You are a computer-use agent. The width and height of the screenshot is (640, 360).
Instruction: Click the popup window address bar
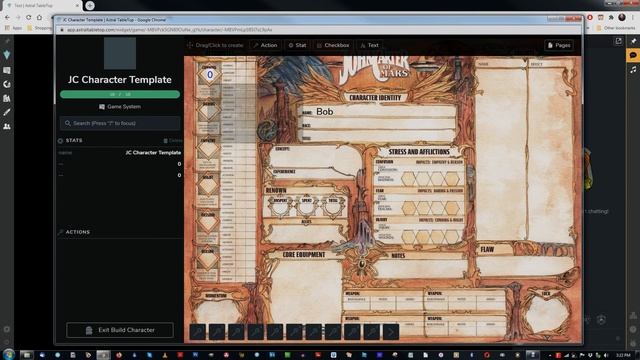(318, 30)
